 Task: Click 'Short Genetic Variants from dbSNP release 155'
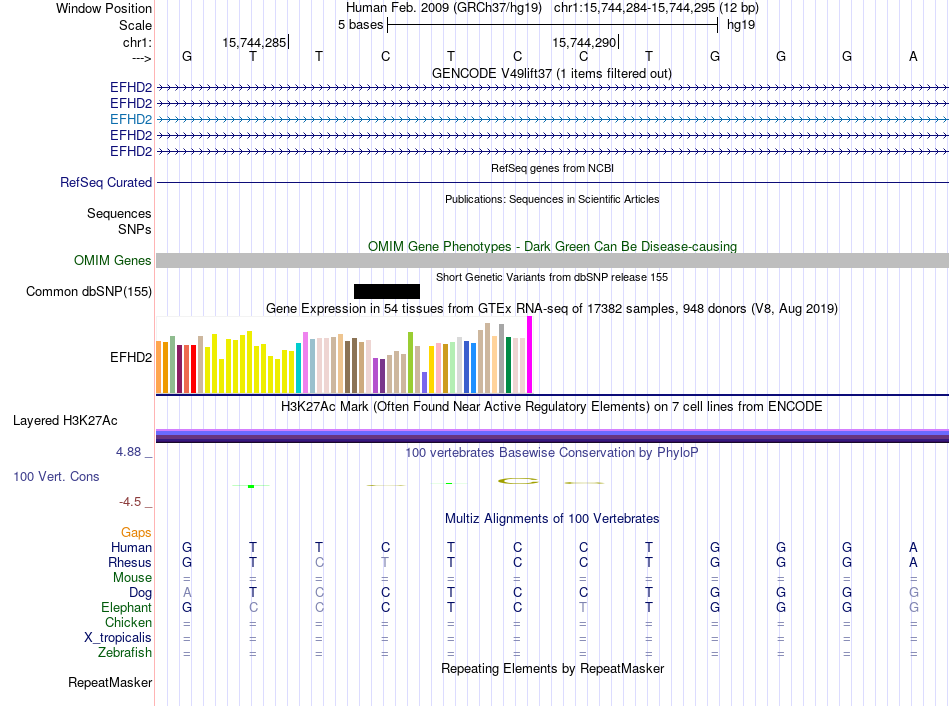(552, 277)
